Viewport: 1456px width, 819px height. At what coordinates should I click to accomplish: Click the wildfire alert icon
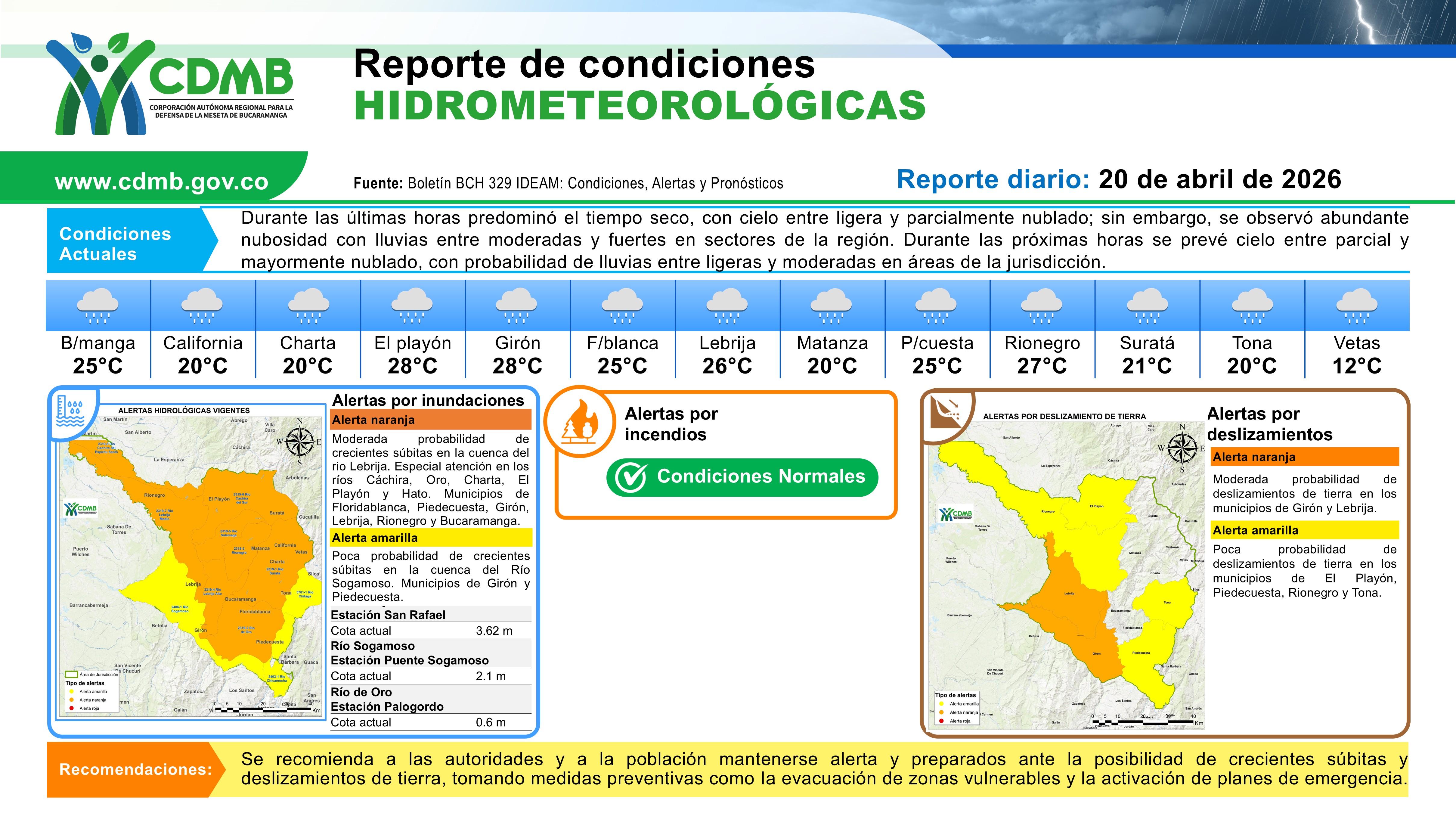point(579,421)
